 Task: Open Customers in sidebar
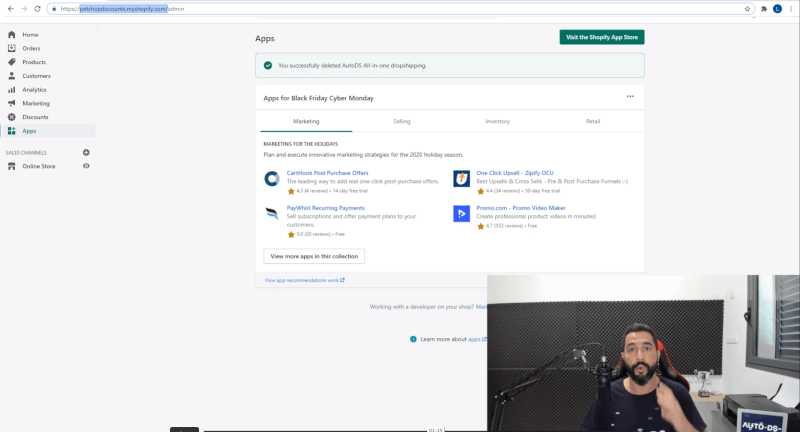(x=36, y=75)
